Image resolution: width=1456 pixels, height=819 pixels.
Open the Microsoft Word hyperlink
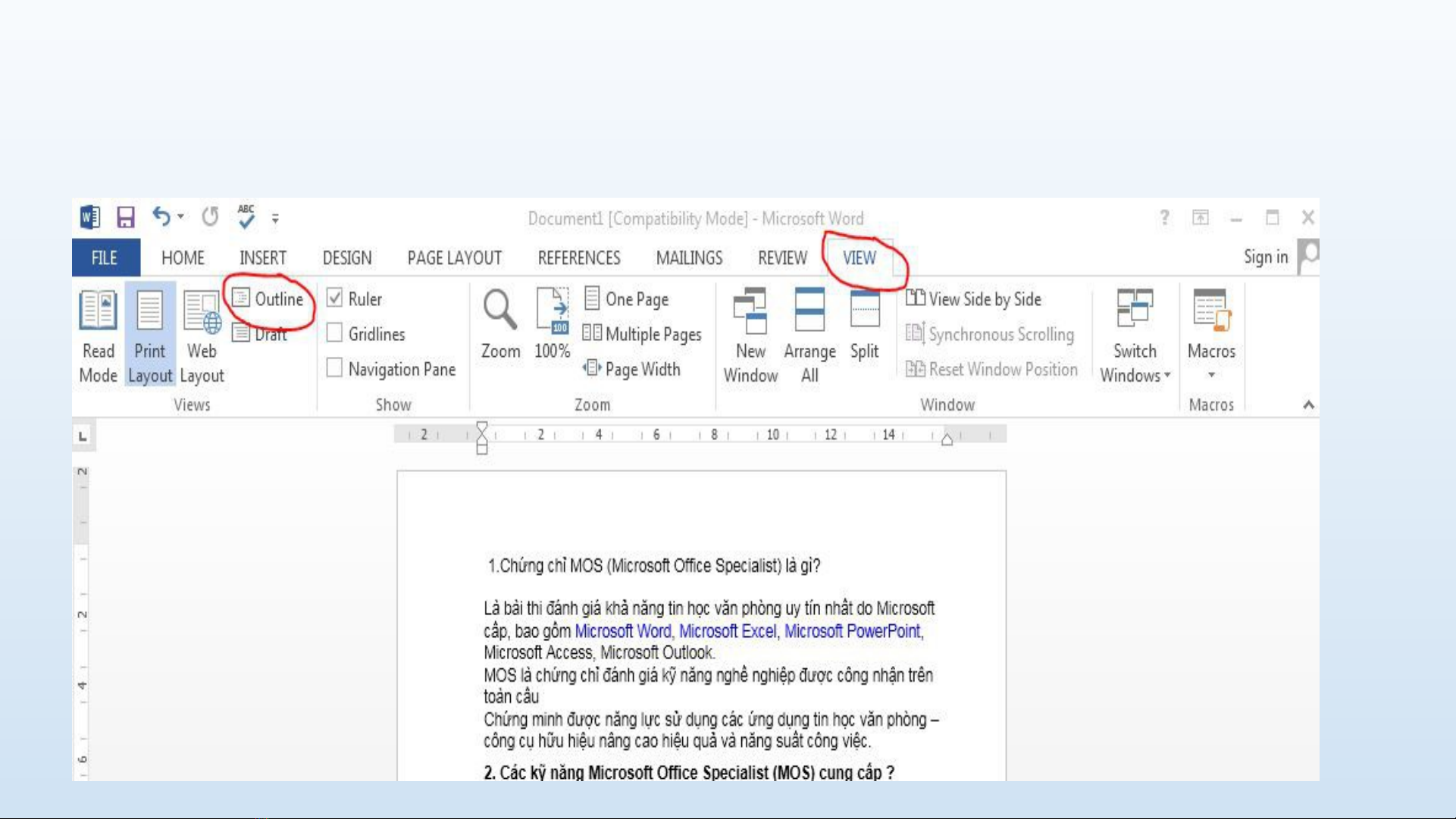click(622, 631)
